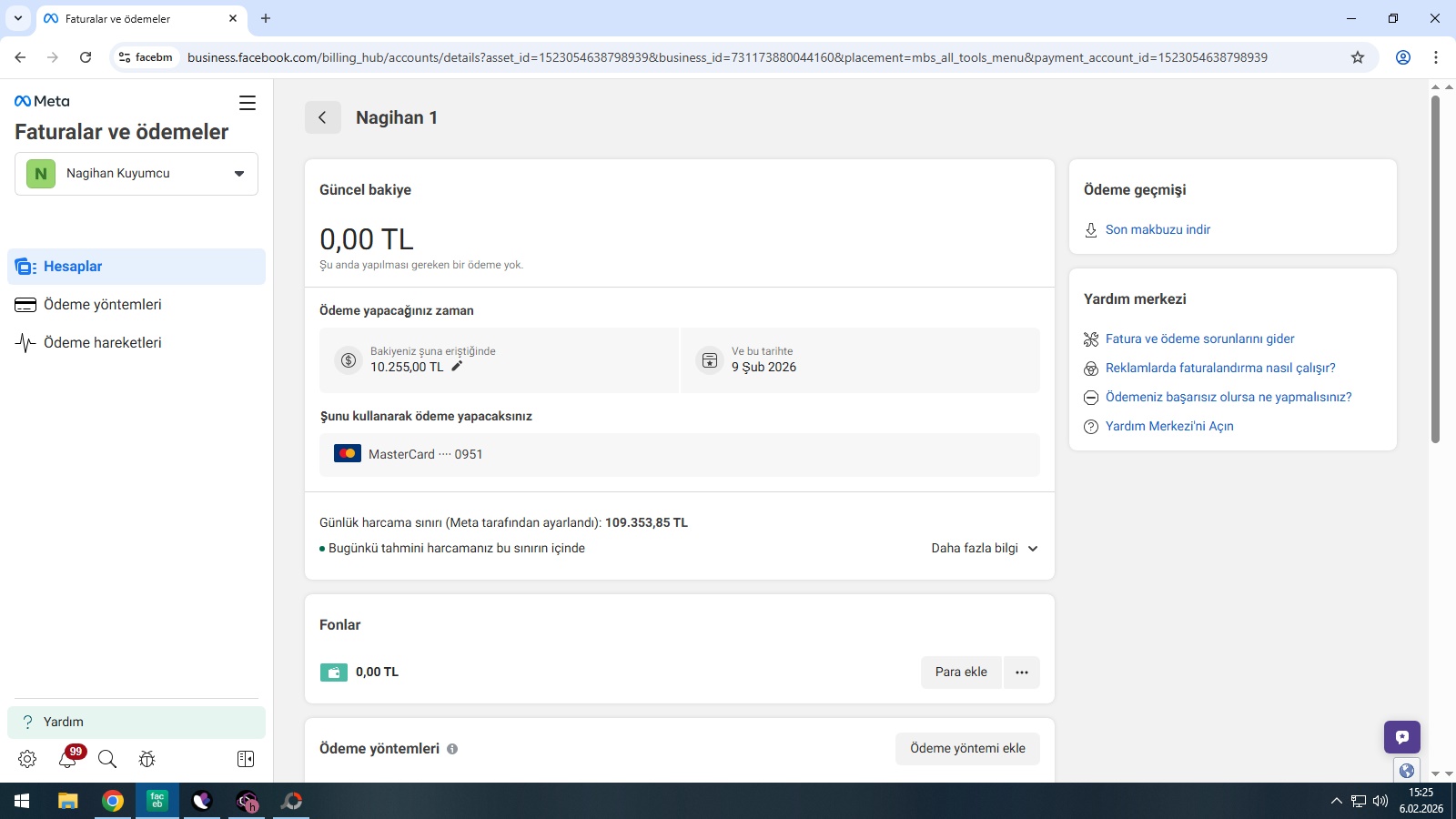Click the 0,00 TL current balance amount
Screen dimensions: 1456x819
click(x=367, y=239)
